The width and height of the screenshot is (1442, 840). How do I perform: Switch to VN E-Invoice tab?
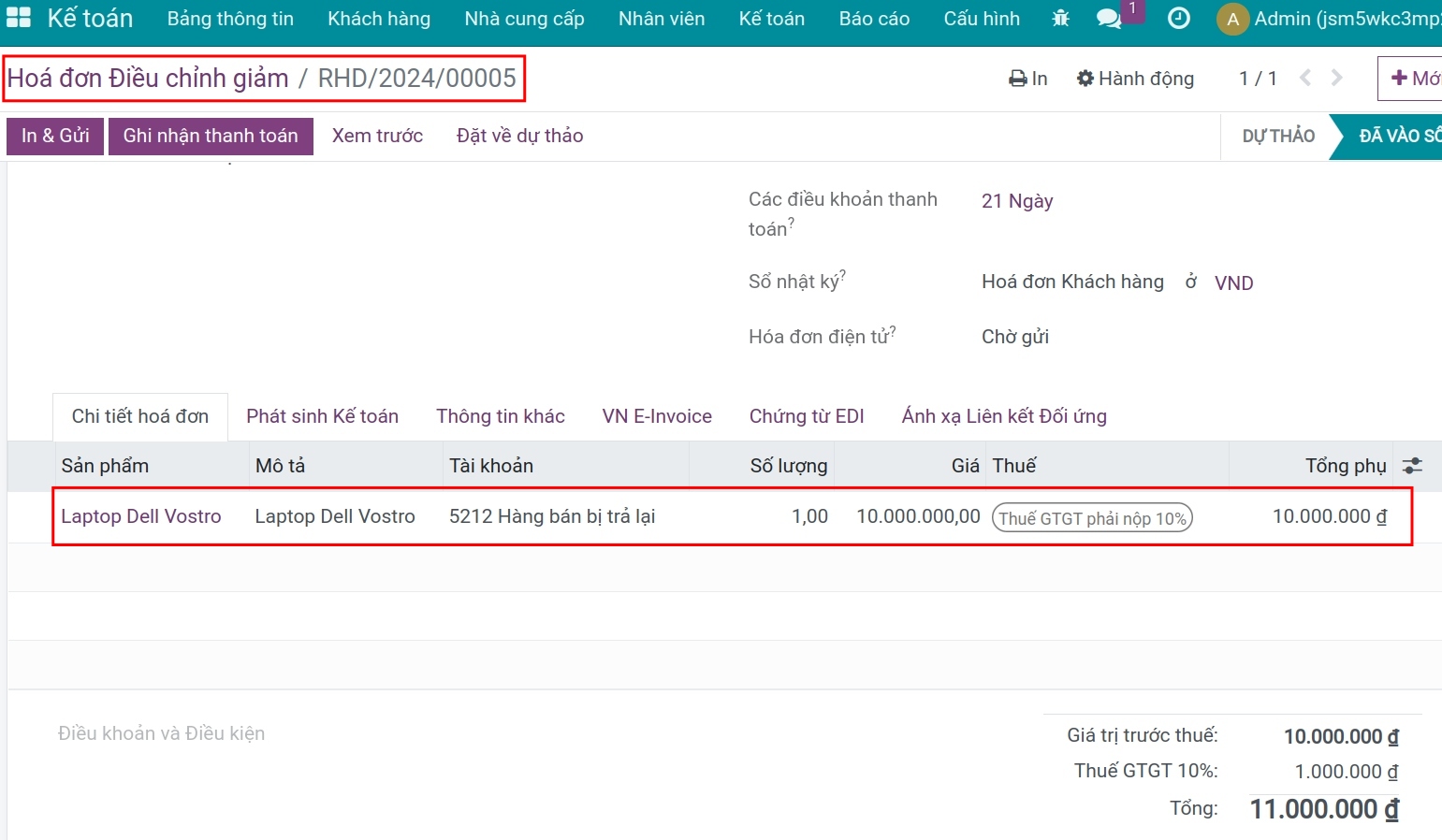tap(657, 416)
